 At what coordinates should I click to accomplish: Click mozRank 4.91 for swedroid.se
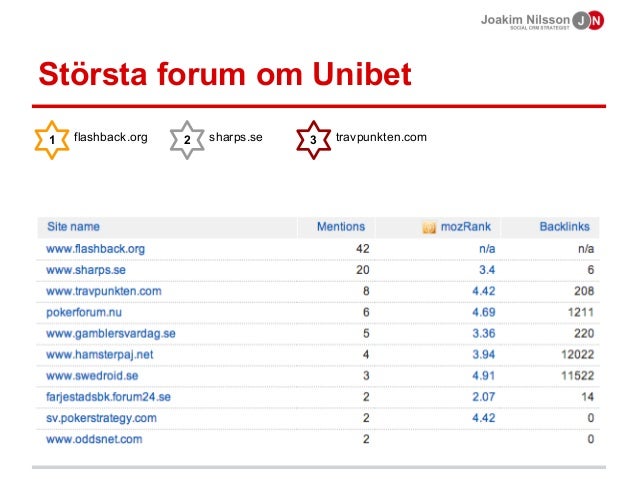(x=483, y=376)
